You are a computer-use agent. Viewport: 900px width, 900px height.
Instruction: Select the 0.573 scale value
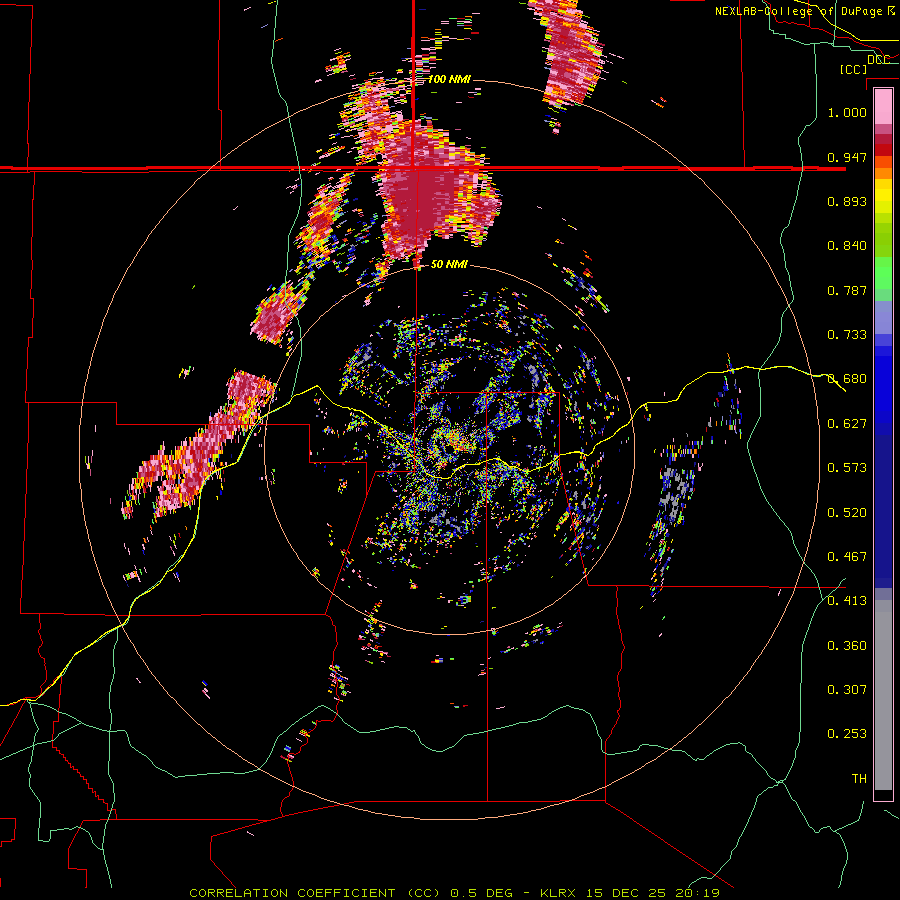point(847,468)
